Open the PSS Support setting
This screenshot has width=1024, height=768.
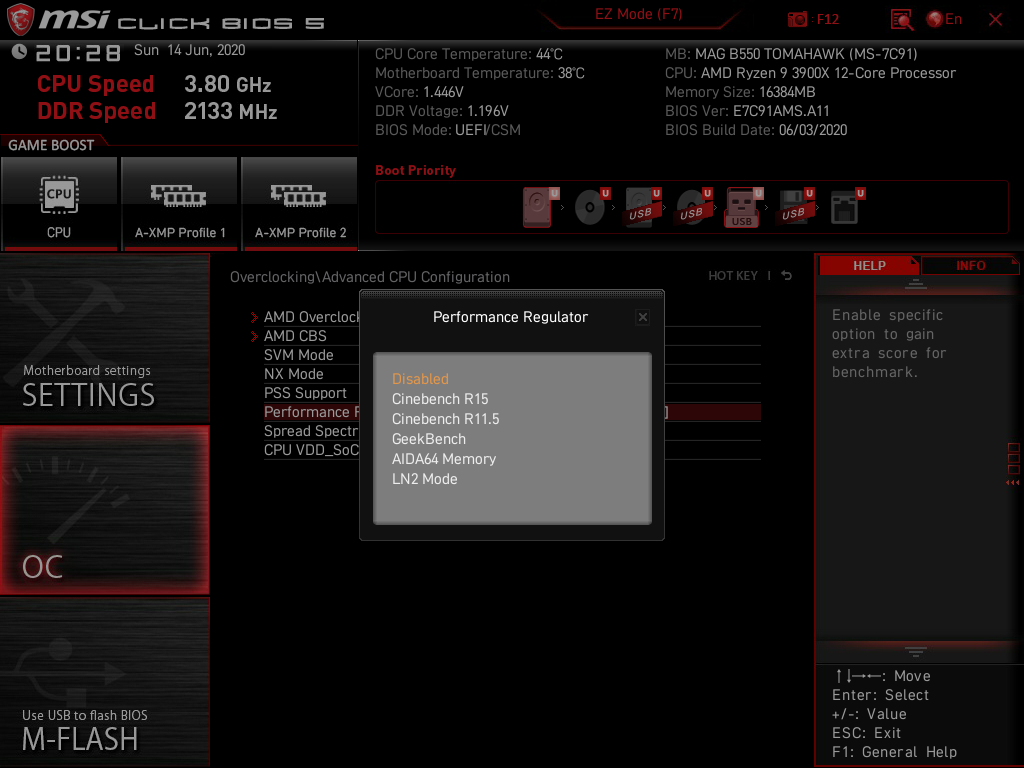(305, 392)
